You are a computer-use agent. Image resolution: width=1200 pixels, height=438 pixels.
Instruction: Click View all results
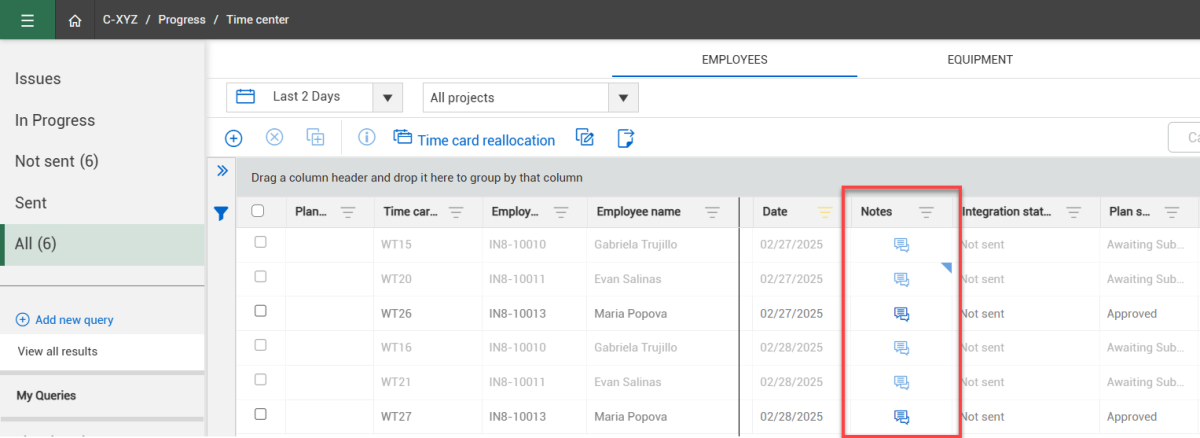click(x=57, y=351)
